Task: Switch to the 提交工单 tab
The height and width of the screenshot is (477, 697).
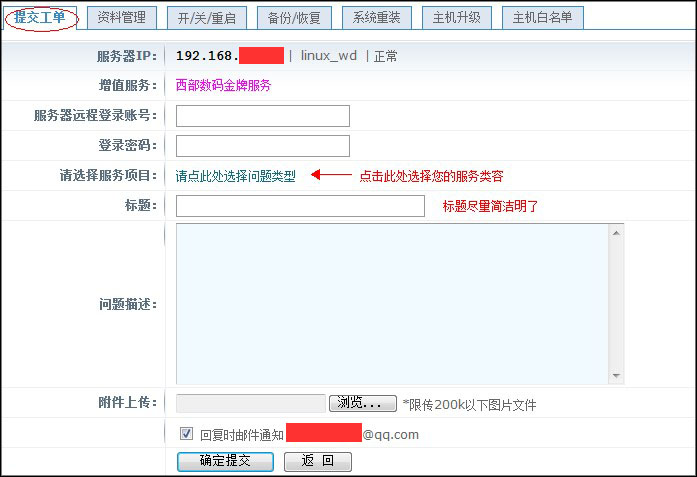Action: coord(40,17)
